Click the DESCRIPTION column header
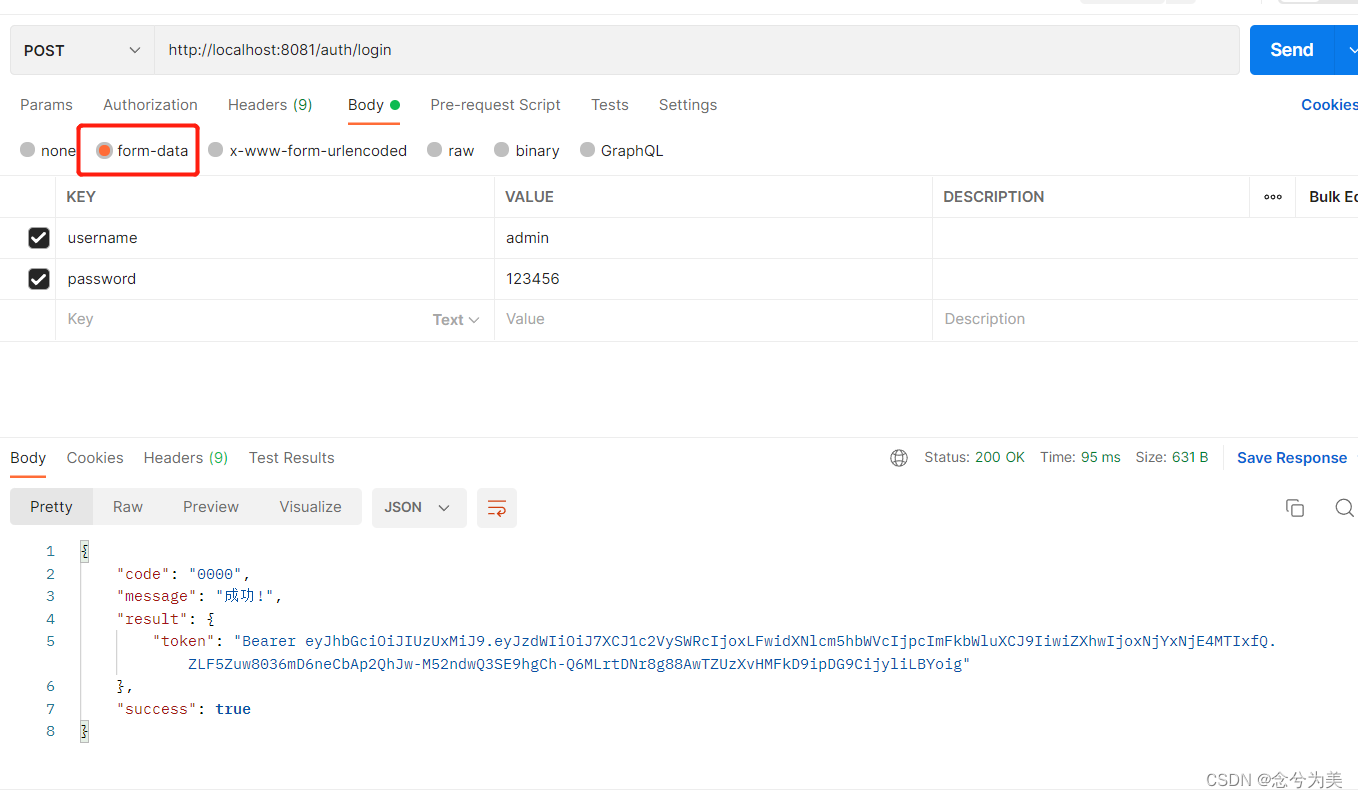 (x=994, y=197)
